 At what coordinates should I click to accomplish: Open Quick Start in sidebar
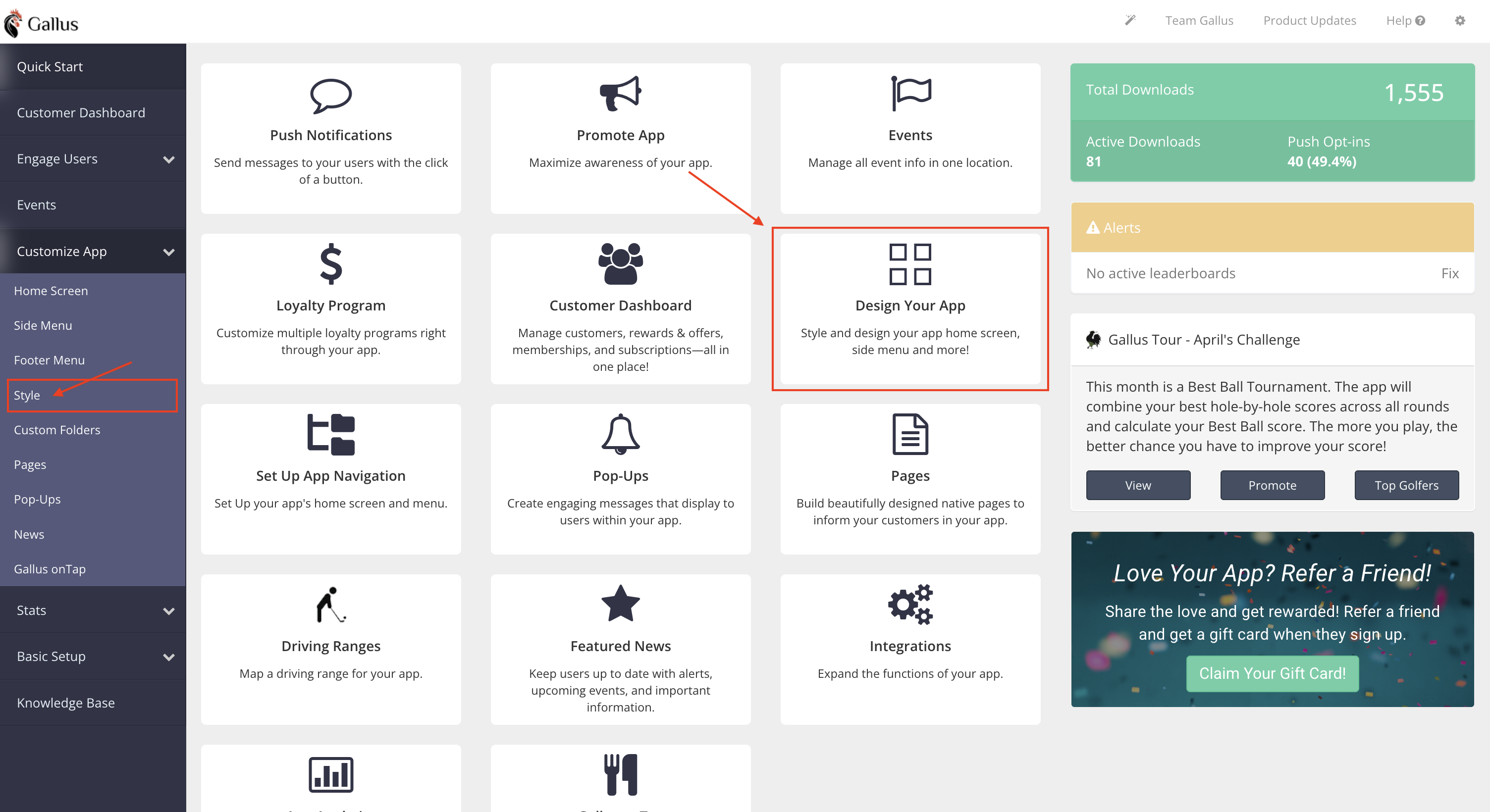click(x=93, y=66)
